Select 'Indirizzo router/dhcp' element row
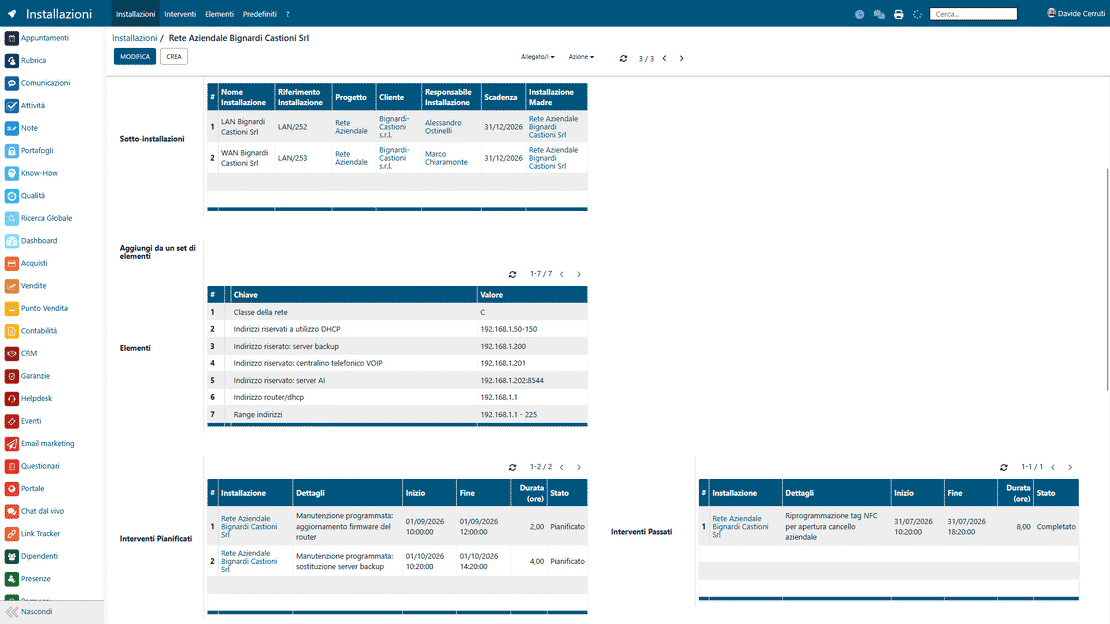The image size is (1110, 624). pos(397,397)
